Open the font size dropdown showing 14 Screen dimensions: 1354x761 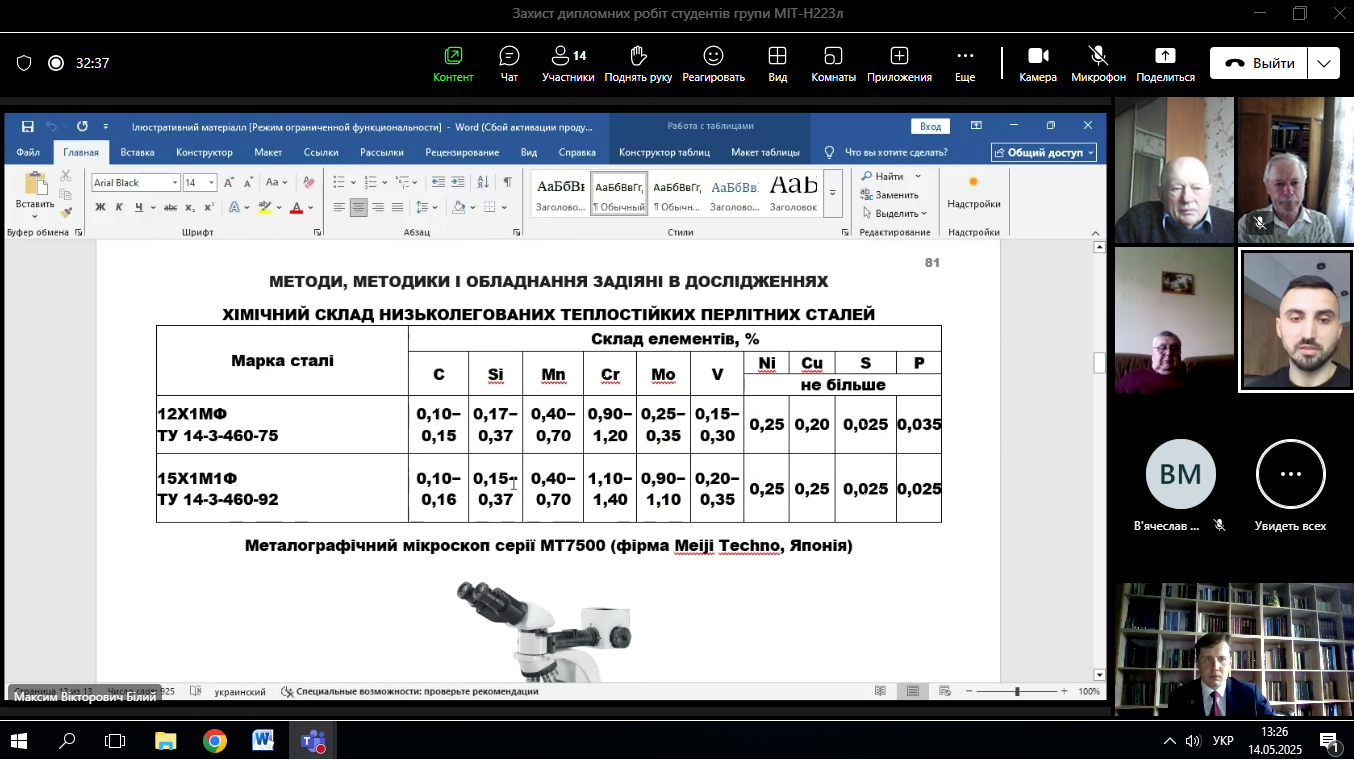coord(212,183)
